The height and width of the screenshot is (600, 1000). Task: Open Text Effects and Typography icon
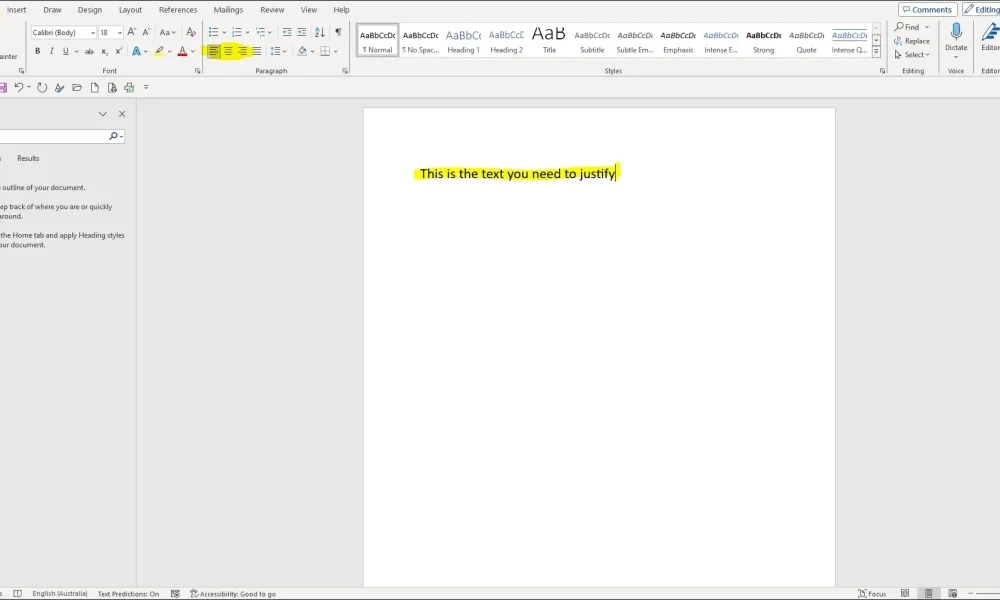point(136,51)
